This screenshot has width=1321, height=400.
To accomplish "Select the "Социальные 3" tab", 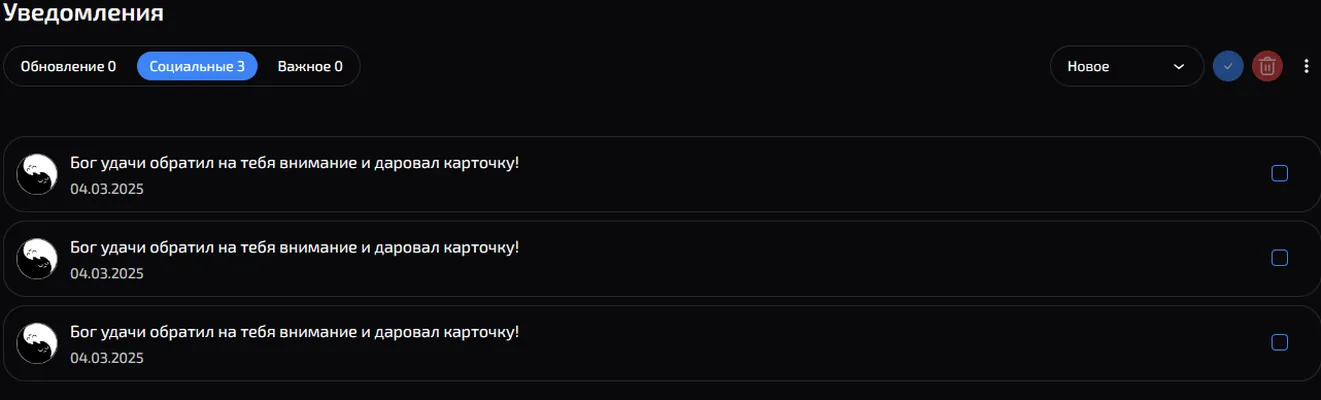I will [197, 67].
